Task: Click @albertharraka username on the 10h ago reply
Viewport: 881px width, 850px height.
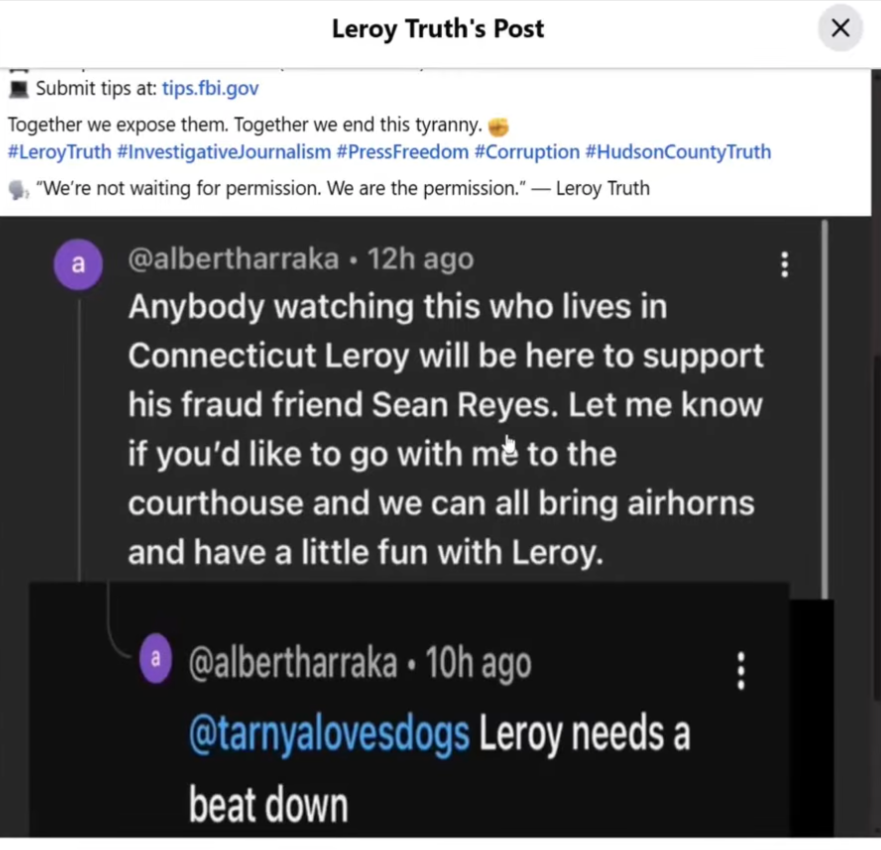Action: click(293, 663)
